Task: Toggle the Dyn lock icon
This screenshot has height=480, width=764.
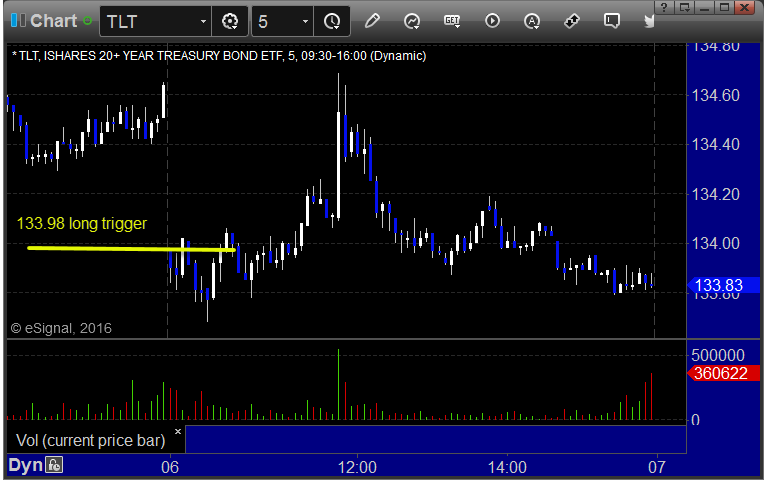Action: pyautogui.click(x=54, y=465)
